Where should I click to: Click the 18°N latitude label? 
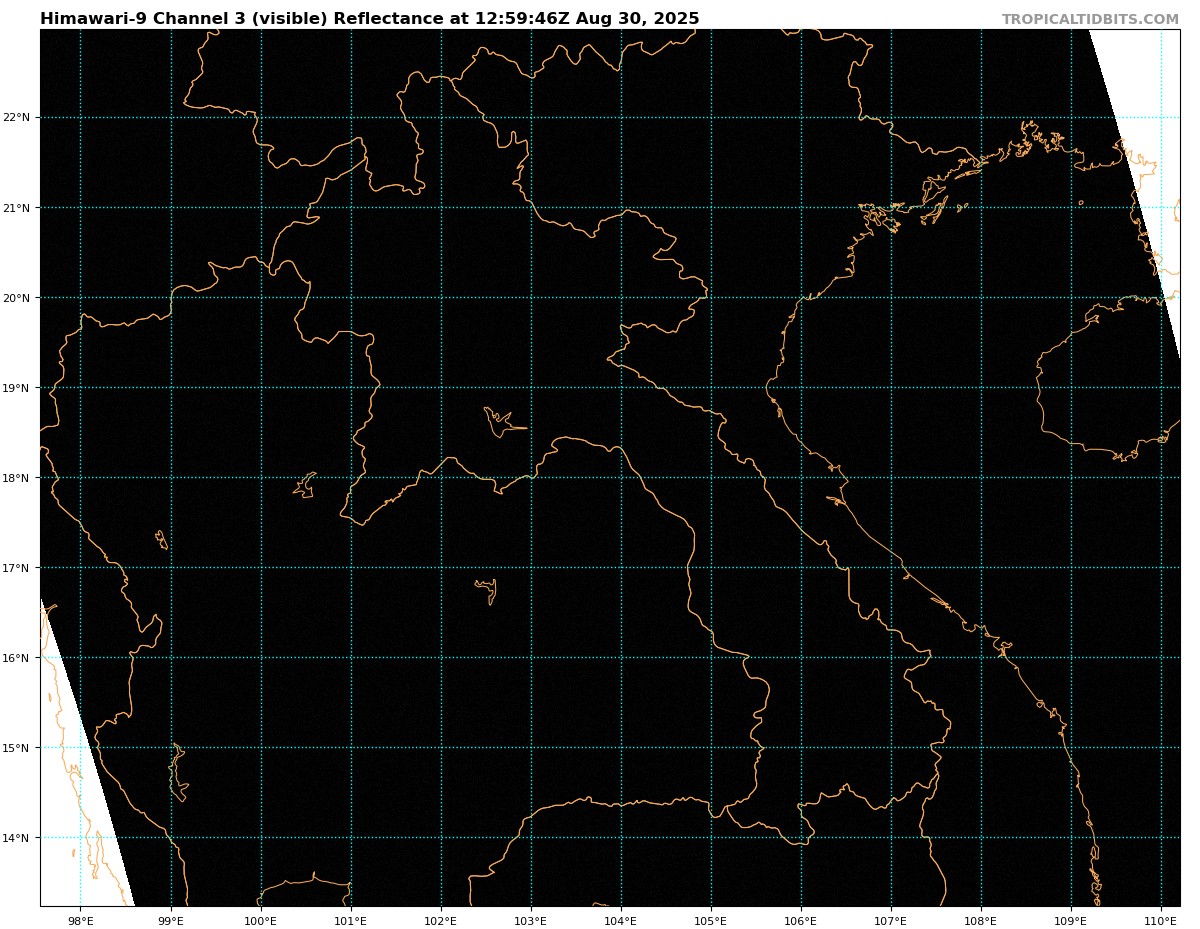(x=17, y=478)
